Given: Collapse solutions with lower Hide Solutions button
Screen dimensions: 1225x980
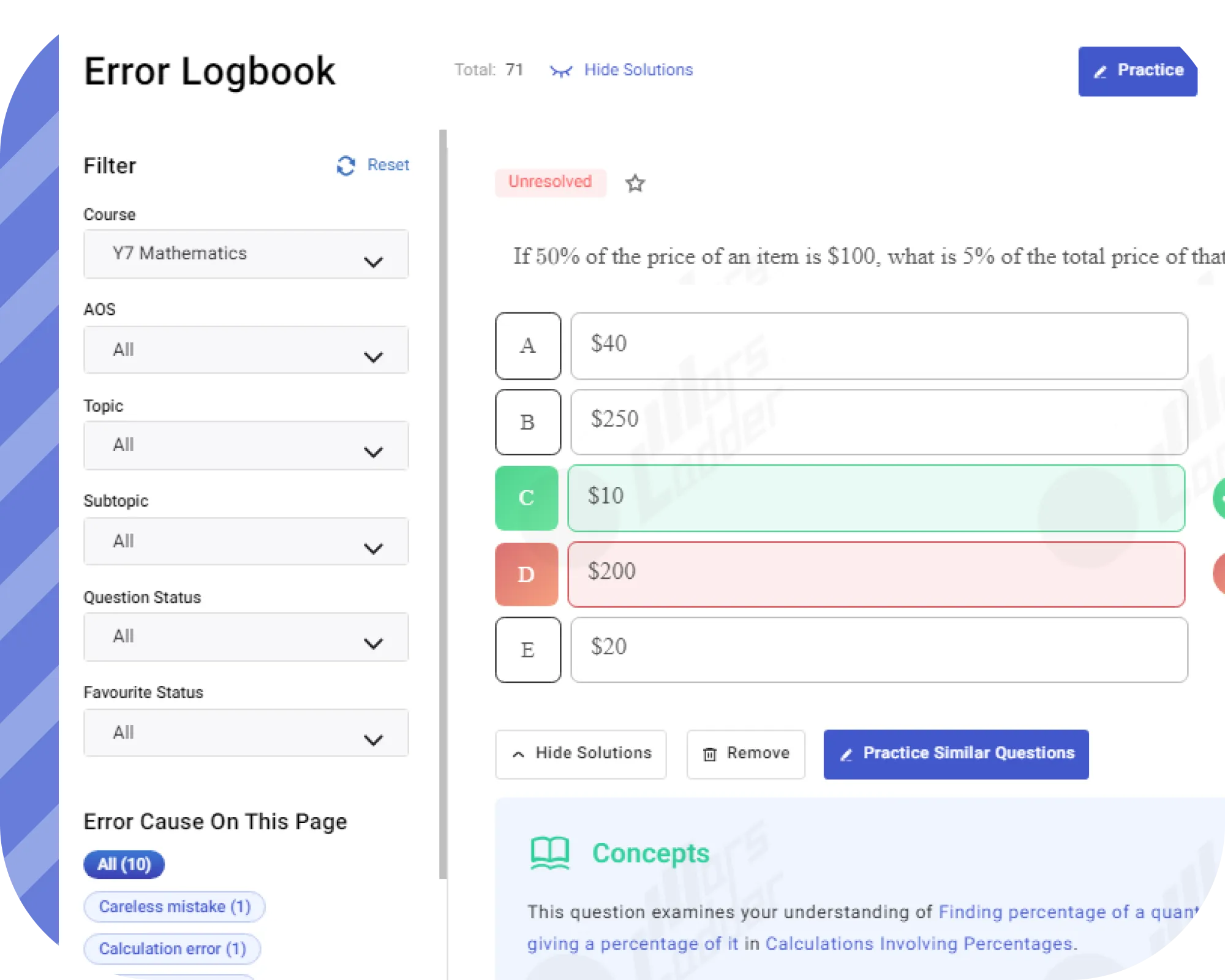Looking at the screenshot, I should (x=581, y=754).
